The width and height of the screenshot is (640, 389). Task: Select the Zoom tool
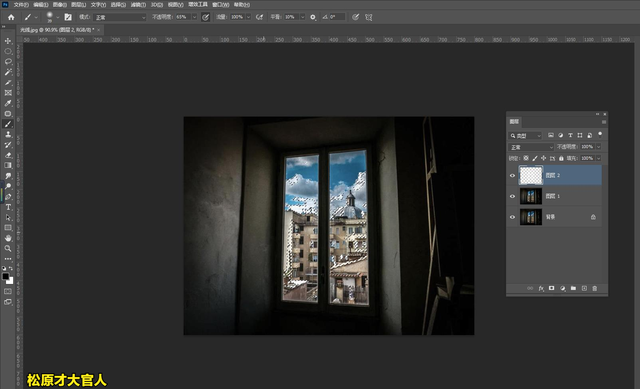(8, 249)
